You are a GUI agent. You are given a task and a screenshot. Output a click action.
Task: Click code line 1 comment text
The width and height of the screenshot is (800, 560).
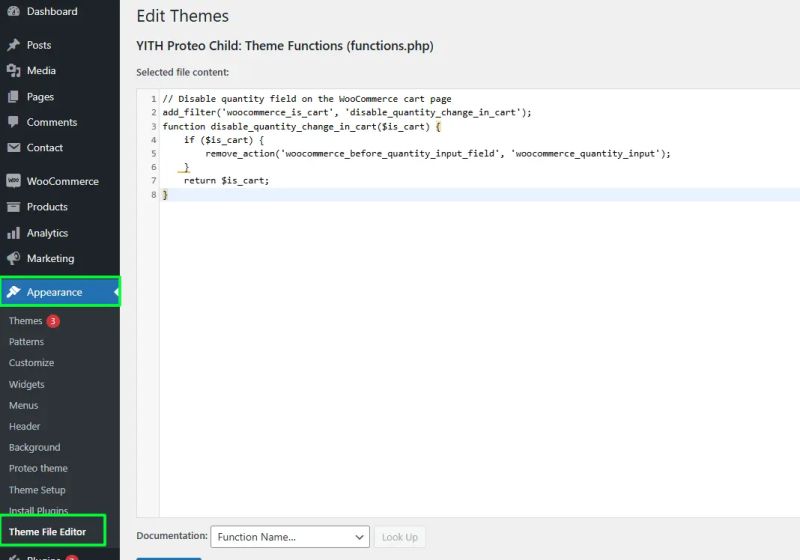tap(307, 98)
